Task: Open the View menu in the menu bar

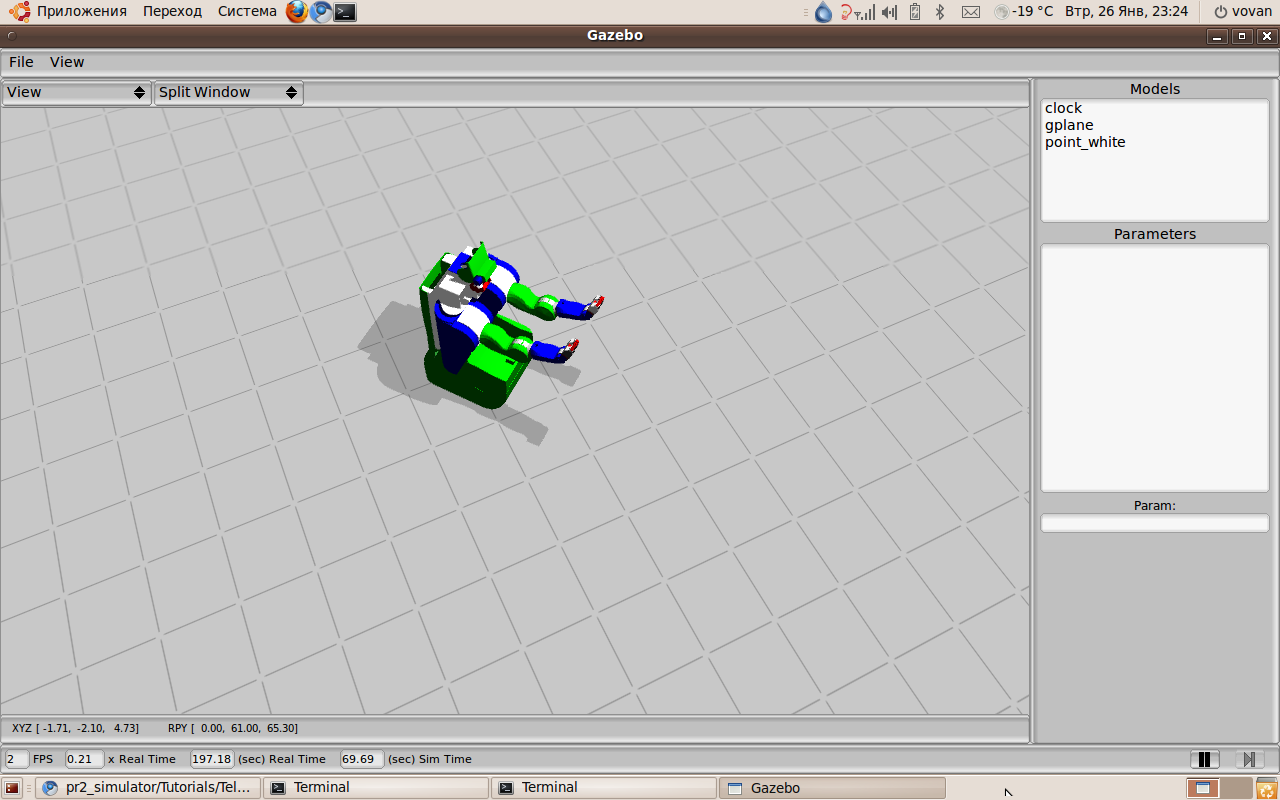Action: point(67,62)
